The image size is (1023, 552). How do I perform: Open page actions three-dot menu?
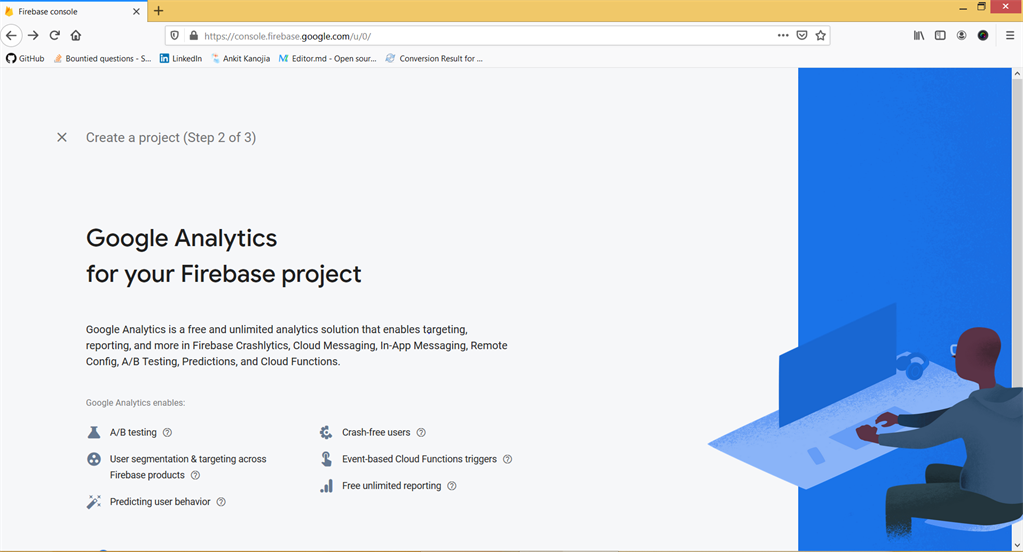point(783,36)
